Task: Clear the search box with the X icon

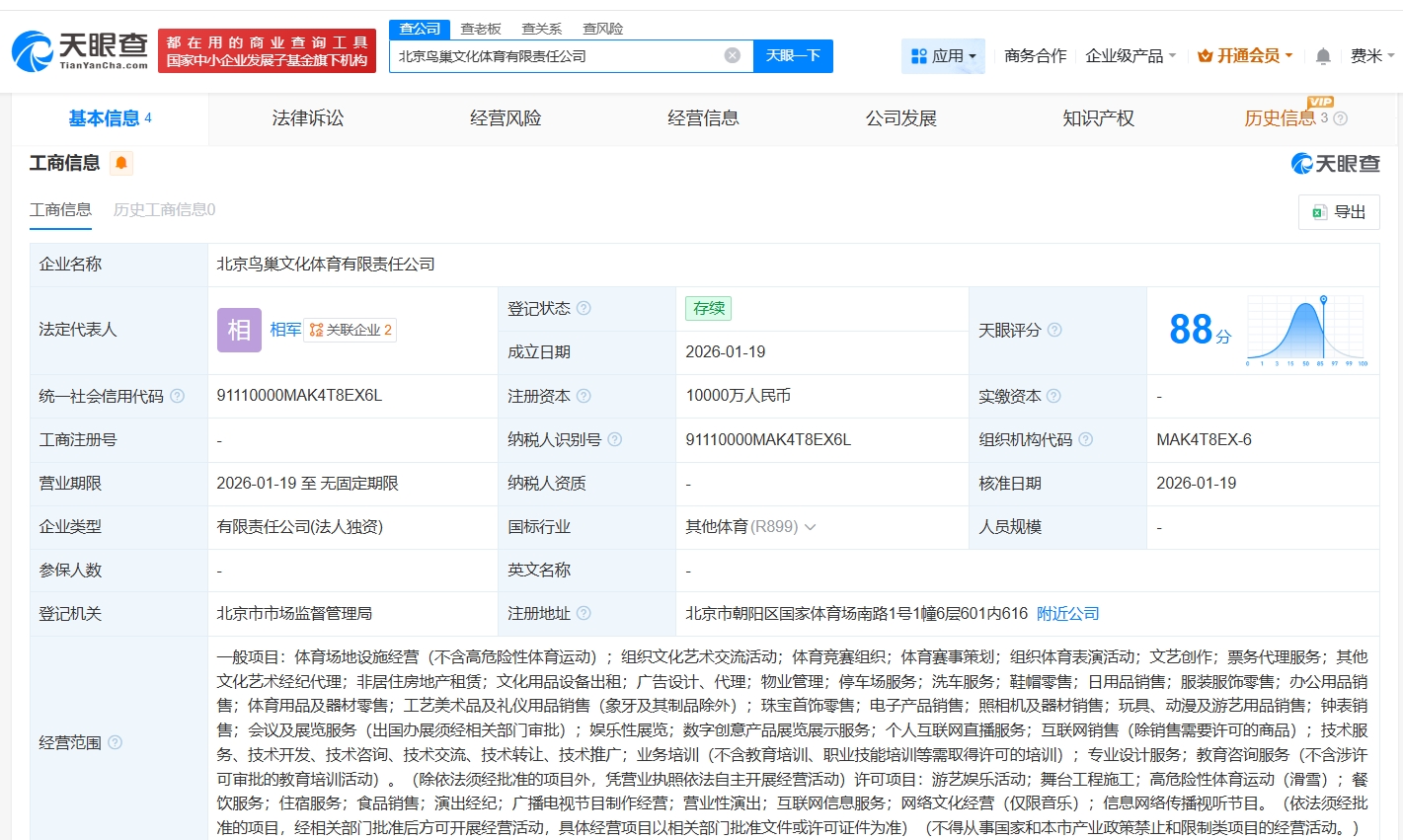Action: 731,55
